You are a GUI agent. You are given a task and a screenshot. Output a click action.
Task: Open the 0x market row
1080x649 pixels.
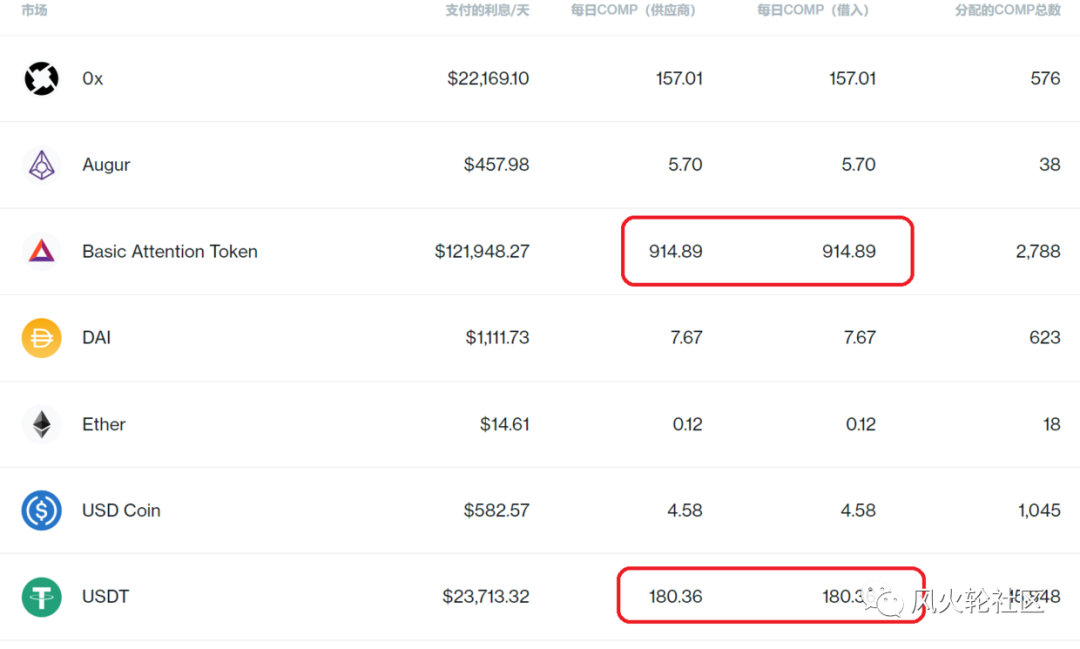coord(93,78)
